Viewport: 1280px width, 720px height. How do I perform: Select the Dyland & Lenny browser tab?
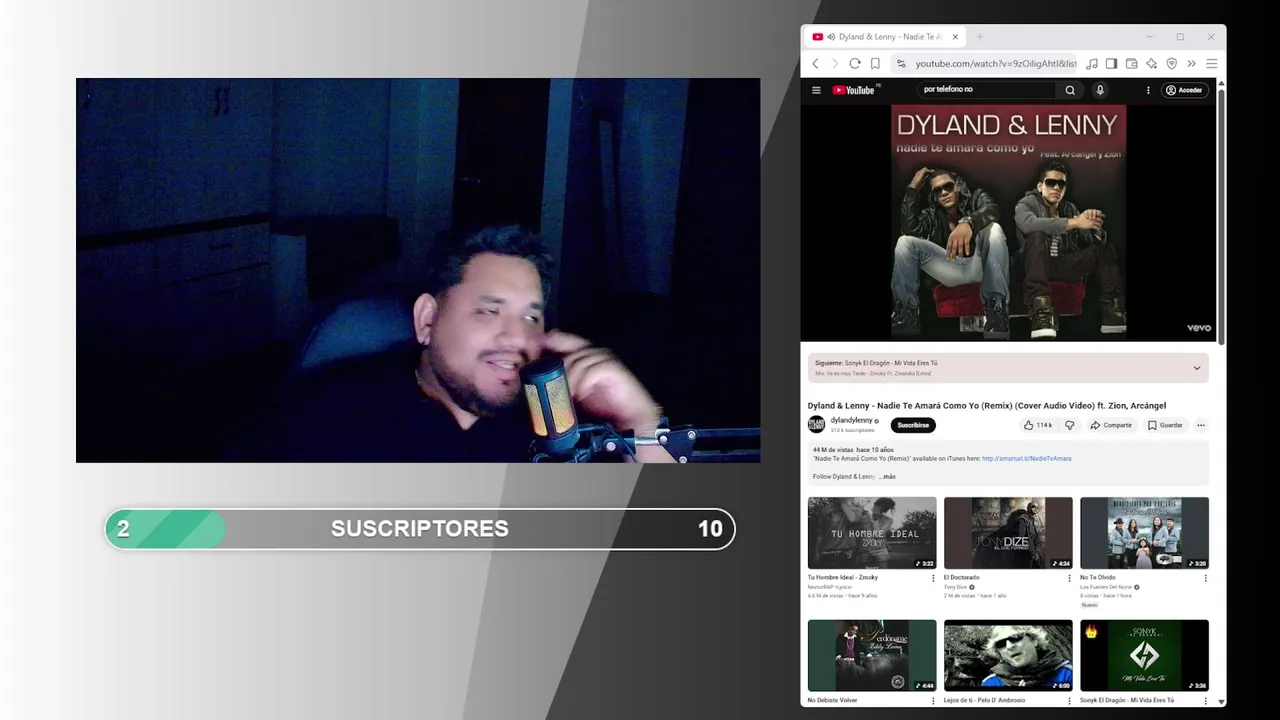[884, 37]
